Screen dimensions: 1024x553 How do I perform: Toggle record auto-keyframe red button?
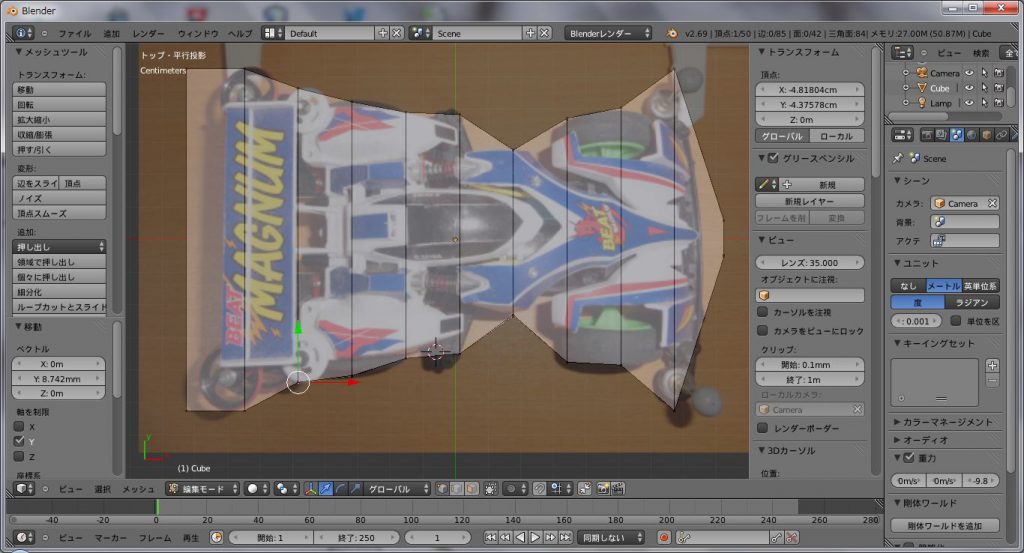pos(664,537)
